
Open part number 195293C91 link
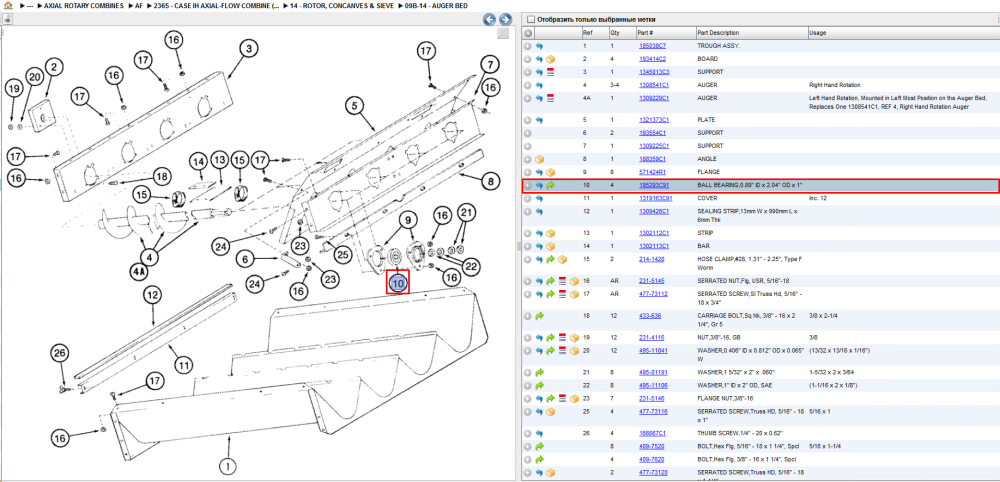(x=654, y=186)
